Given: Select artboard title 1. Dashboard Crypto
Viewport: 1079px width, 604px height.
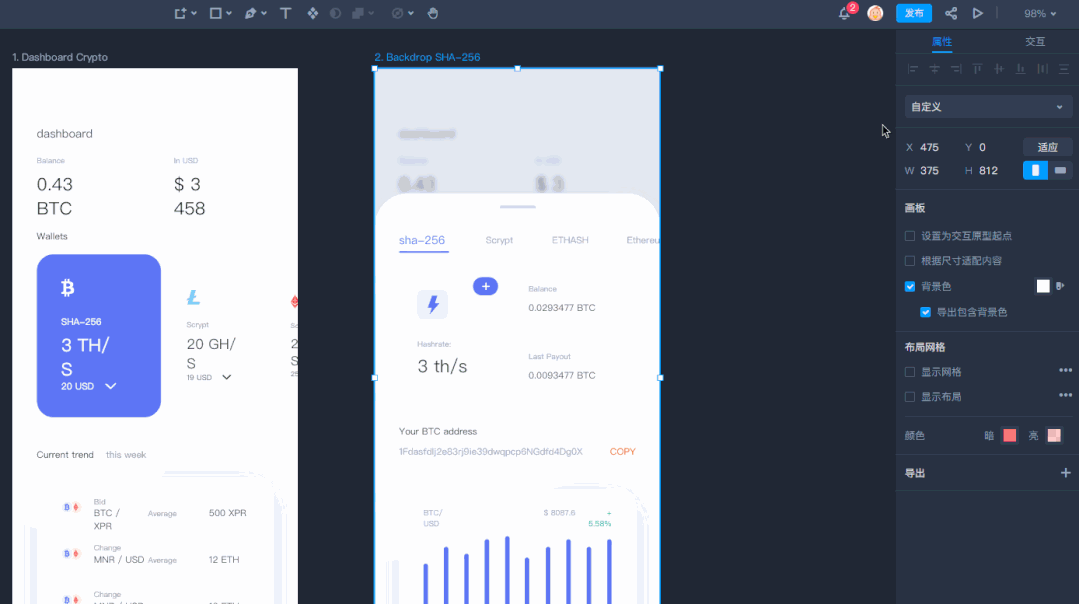Looking at the screenshot, I should tap(60, 57).
